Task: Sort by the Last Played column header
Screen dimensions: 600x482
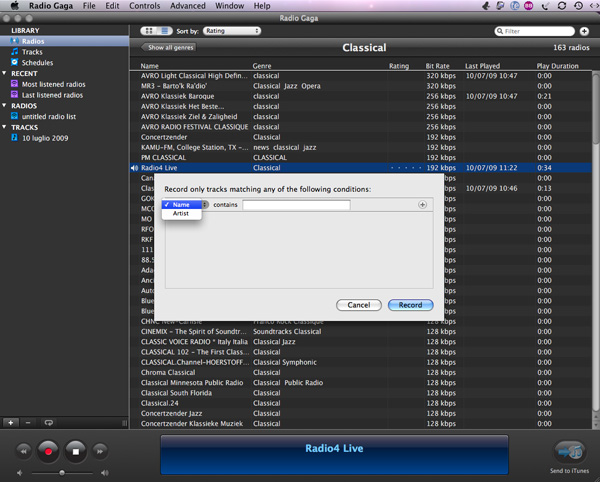Action: pos(482,66)
